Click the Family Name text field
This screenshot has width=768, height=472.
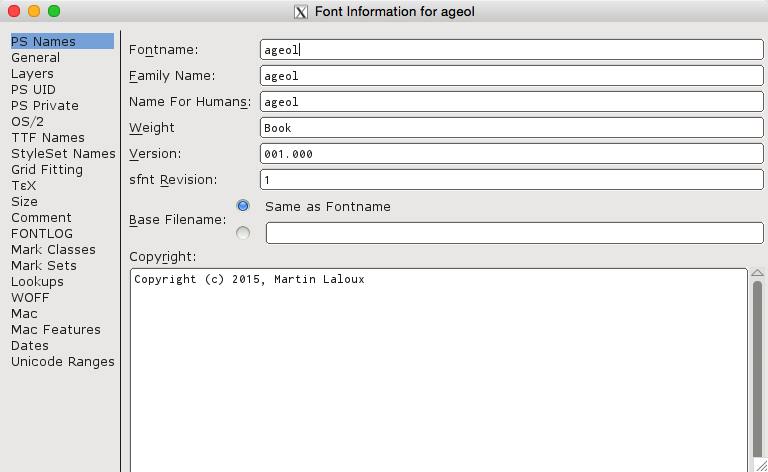tap(510, 75)
